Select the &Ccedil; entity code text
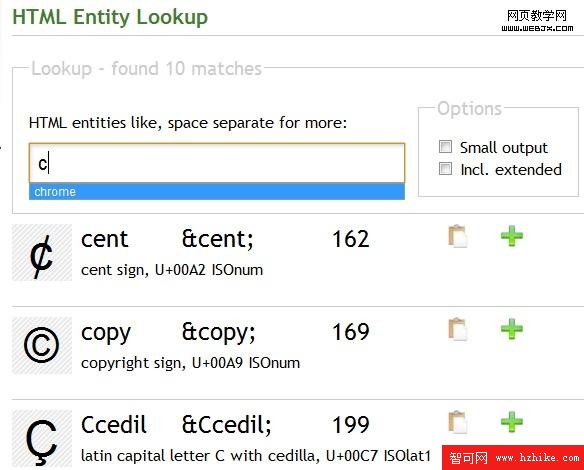The image size is (584, 470). coord(227,425)
